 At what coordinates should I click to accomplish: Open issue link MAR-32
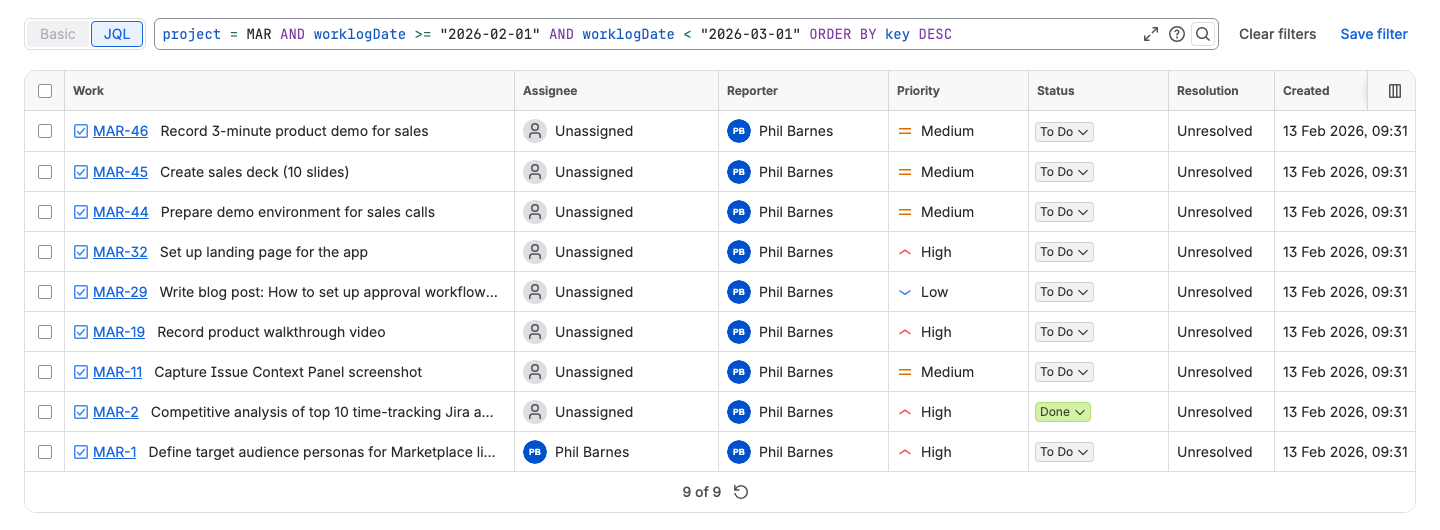point(120,252)
